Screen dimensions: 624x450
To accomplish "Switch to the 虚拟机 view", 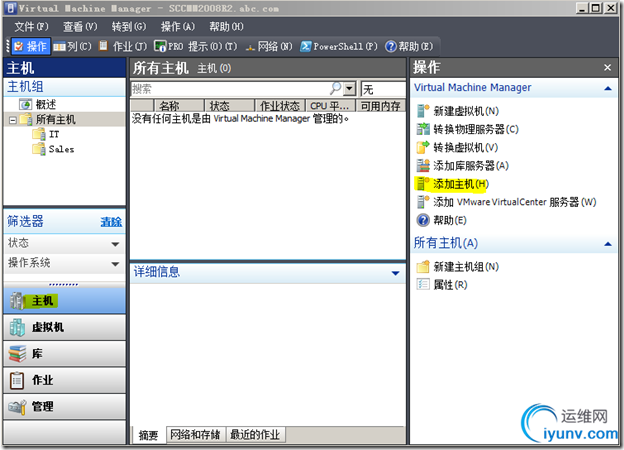I will pos(64,327).
